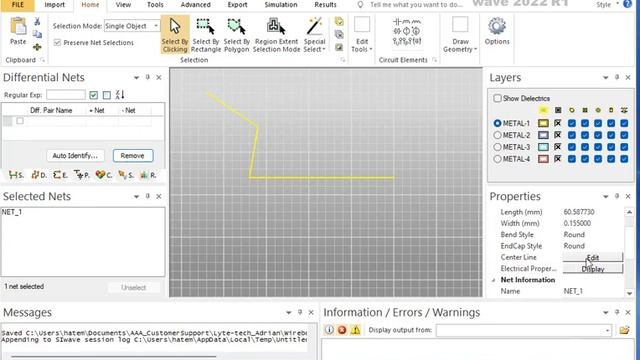Activate the Select By Clicking tool
The image size is (640, 360).
[175, 35]
